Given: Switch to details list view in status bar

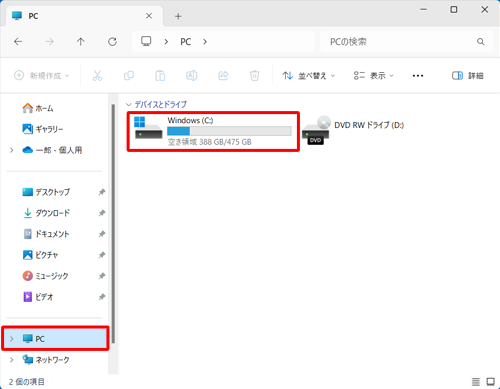Looking at the screenshot, I should click(x=476, y=381).
